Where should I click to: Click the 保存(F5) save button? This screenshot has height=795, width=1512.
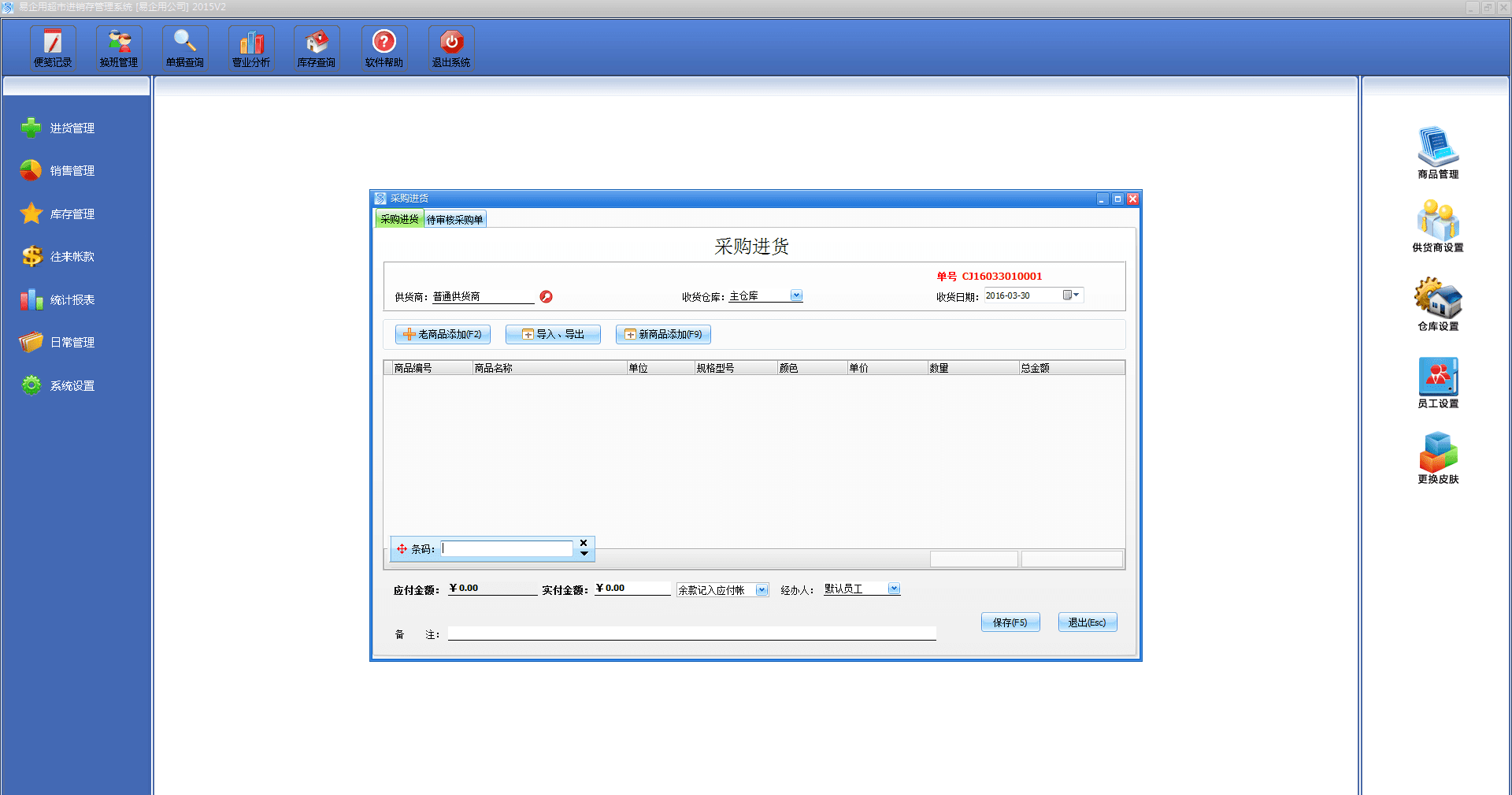pos(1010,622)
